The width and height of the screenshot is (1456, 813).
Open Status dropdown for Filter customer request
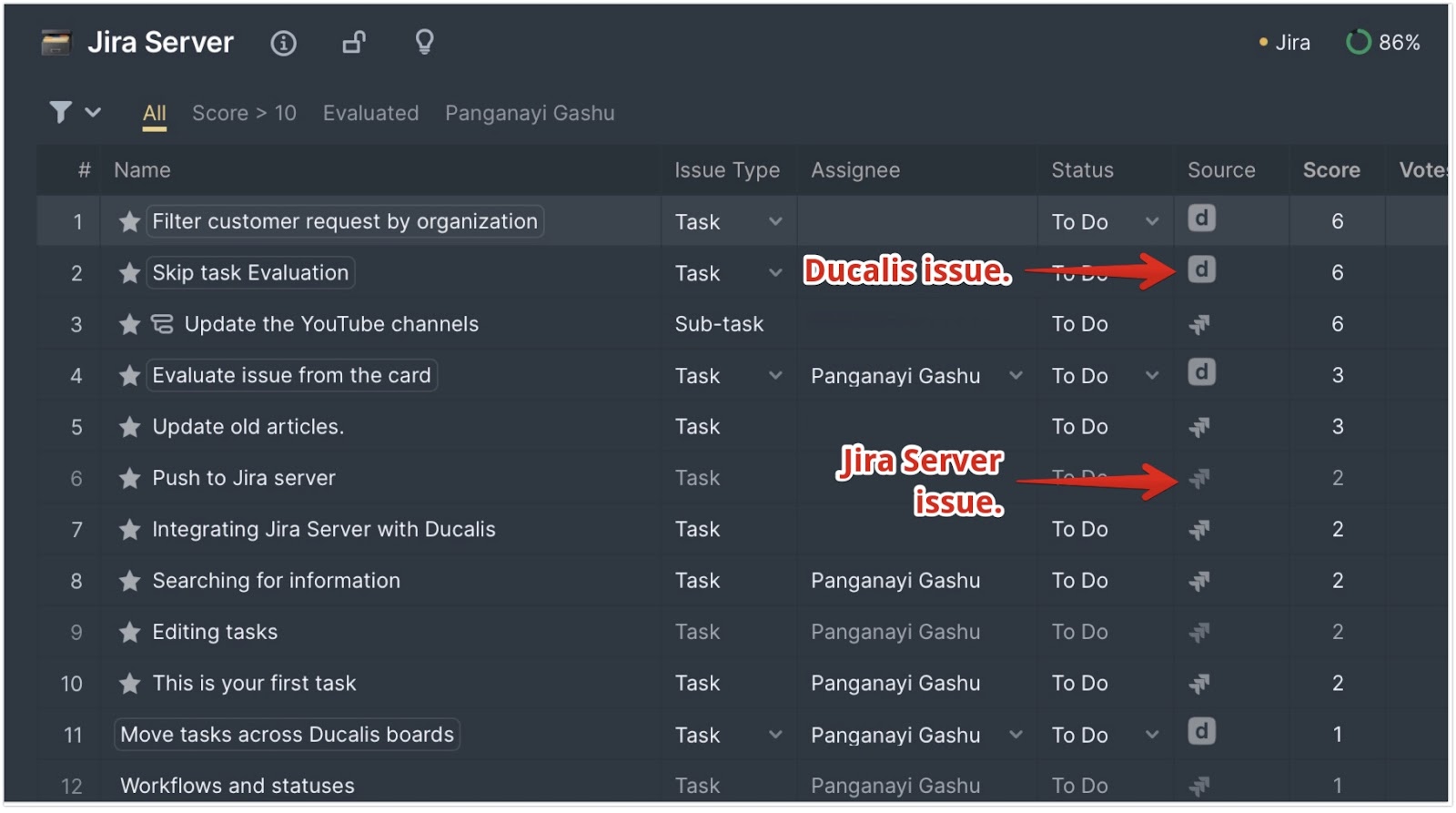click(x=1152, y=221)
